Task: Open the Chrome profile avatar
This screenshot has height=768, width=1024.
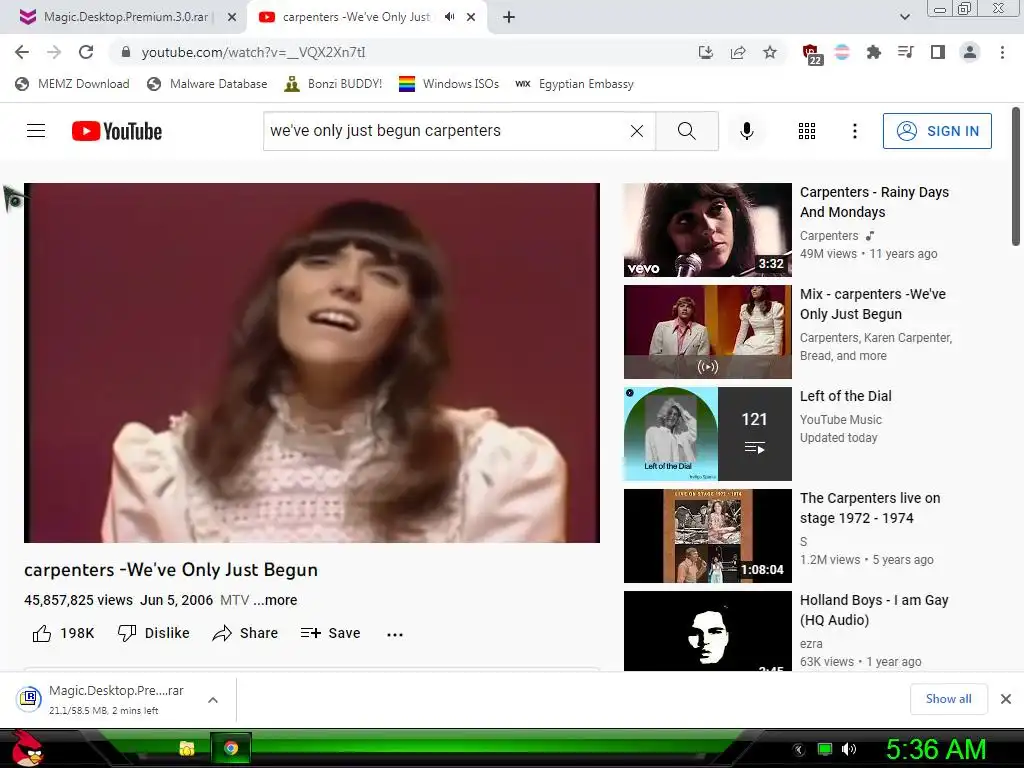Action: pos(970,52)
